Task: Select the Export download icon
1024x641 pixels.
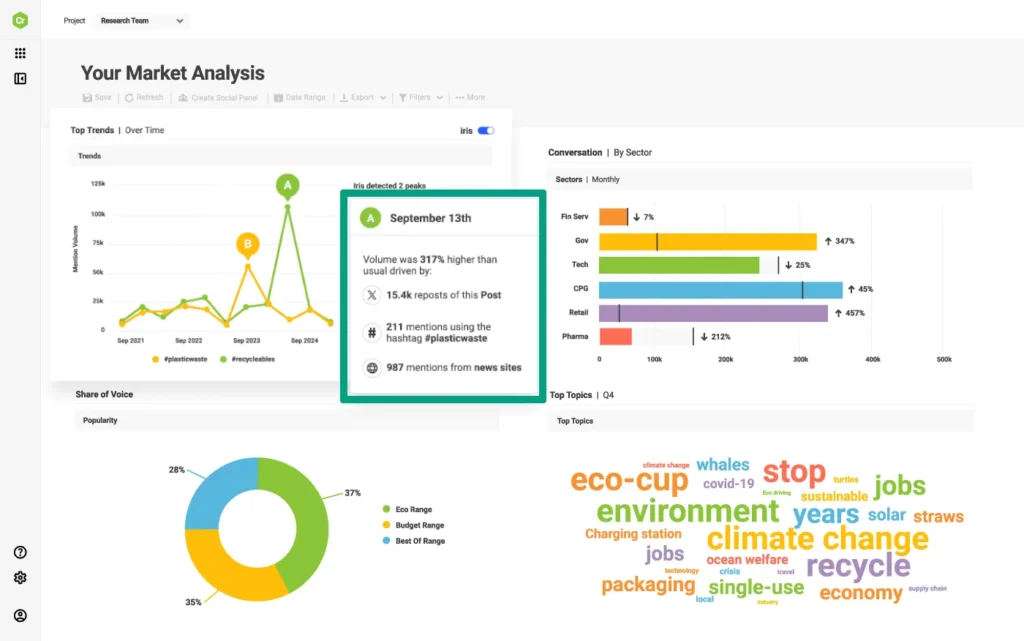Action: (344, 97)
